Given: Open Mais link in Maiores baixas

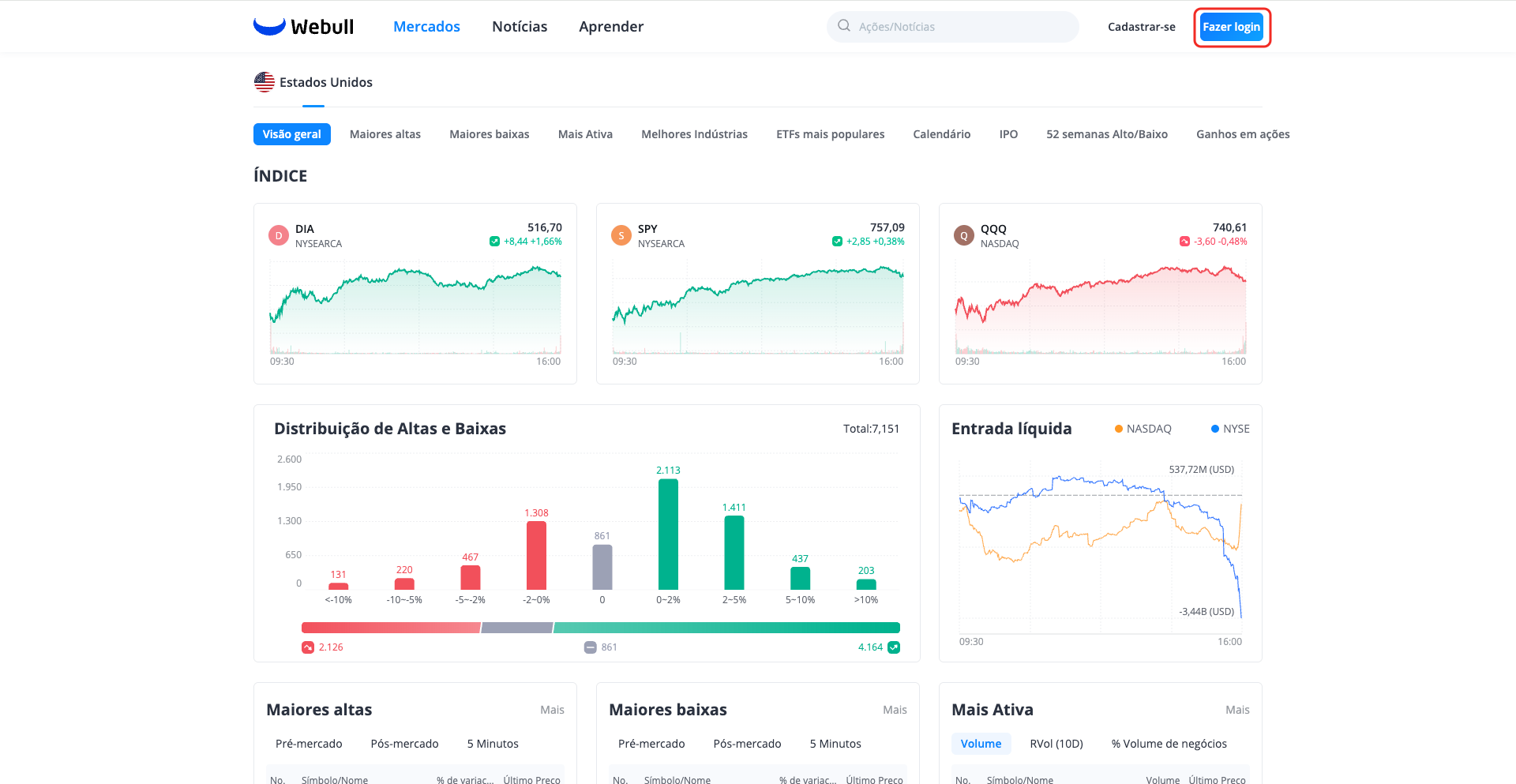Looking at the screenshot, I should (895, 710).
